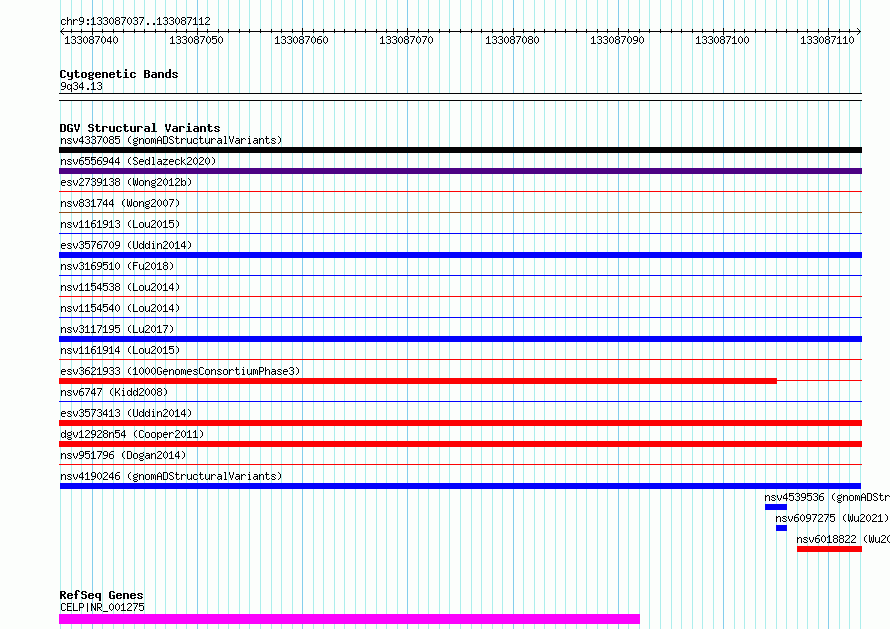Click the red bar under dgv12928n54
The image size is (890, 629).
tap(460, 444)
